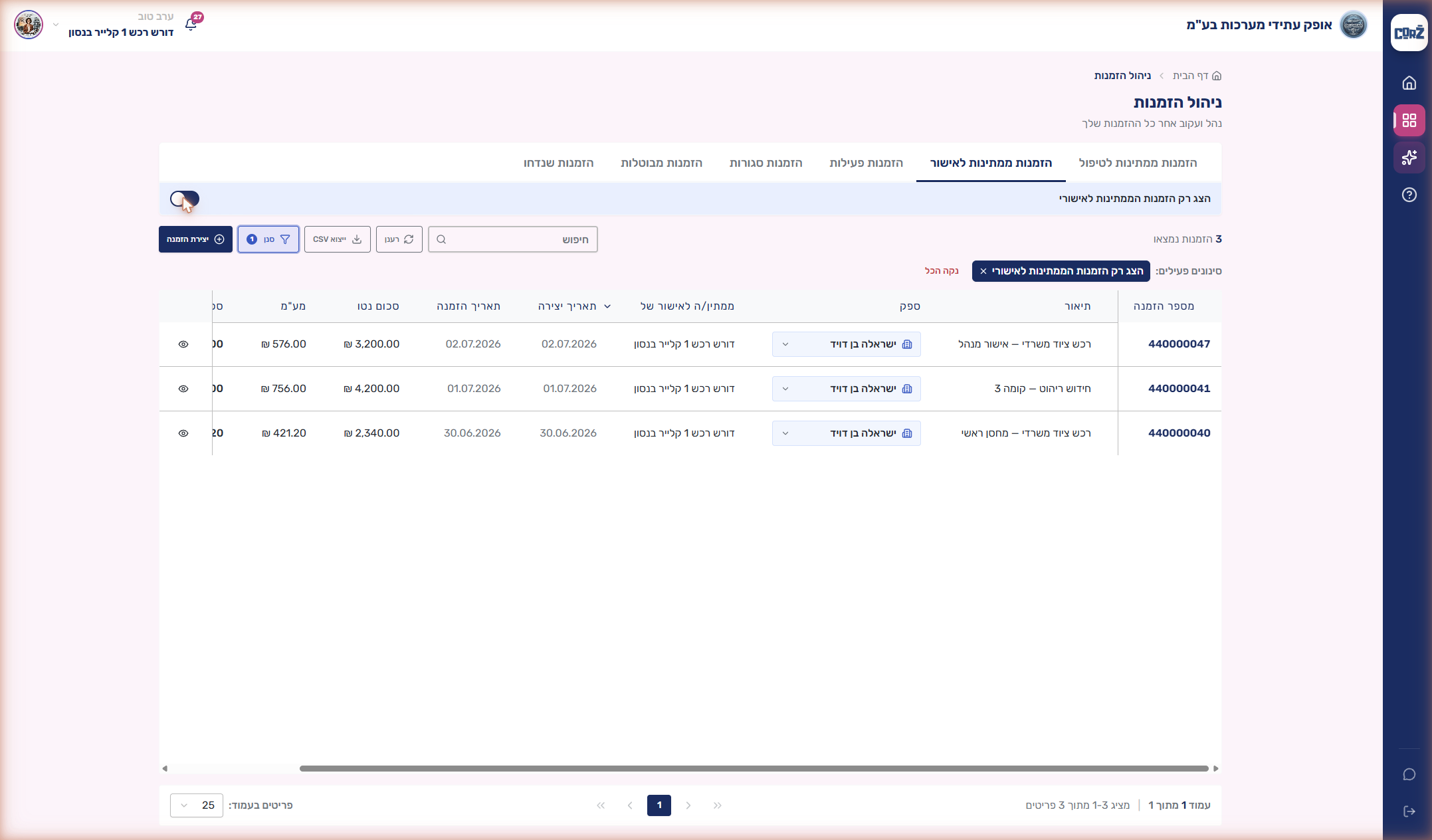
Task: Open the home icon in sidebar
Action: click(1409, 83)
